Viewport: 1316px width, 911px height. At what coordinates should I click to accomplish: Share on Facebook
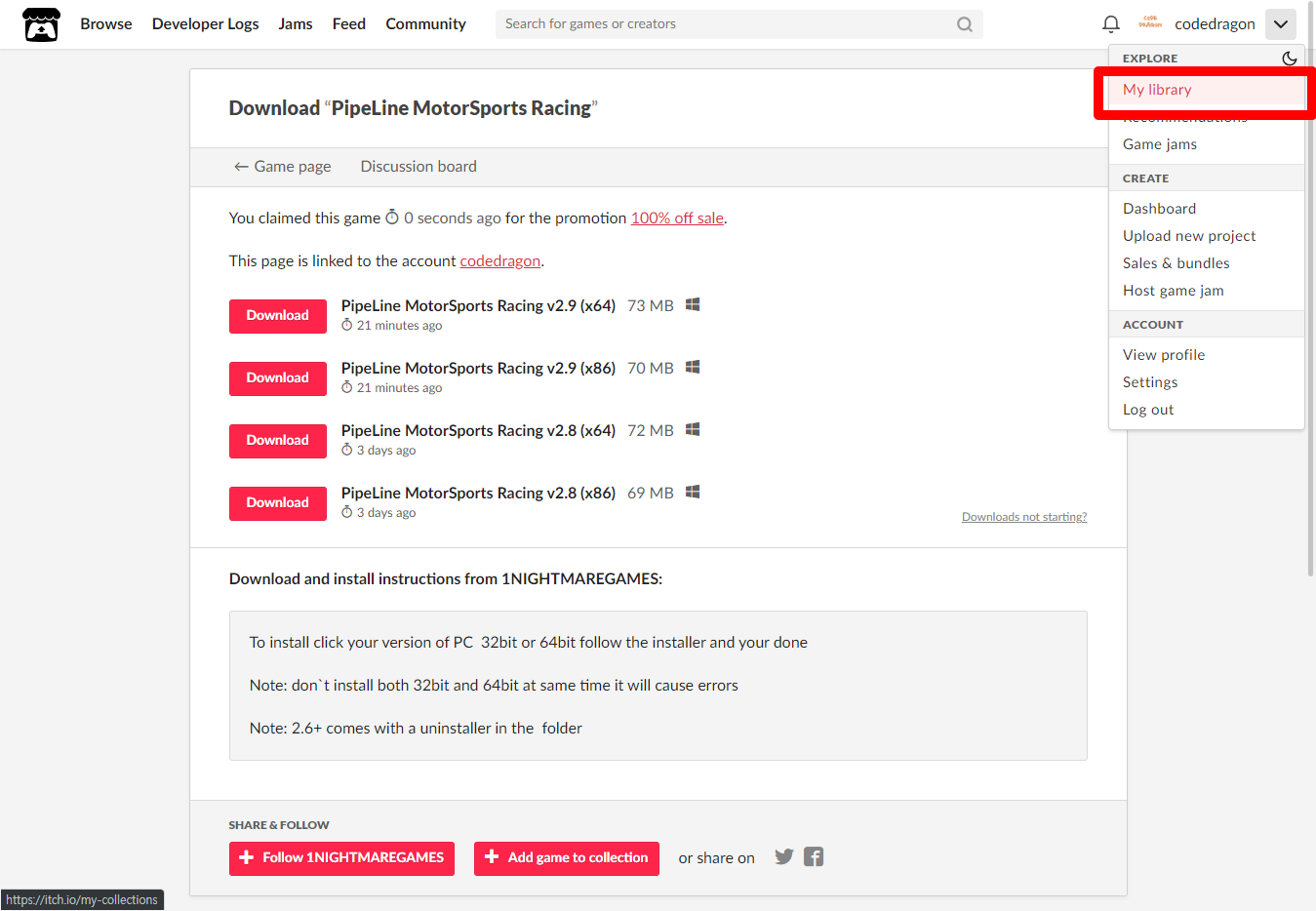[814, 856]
